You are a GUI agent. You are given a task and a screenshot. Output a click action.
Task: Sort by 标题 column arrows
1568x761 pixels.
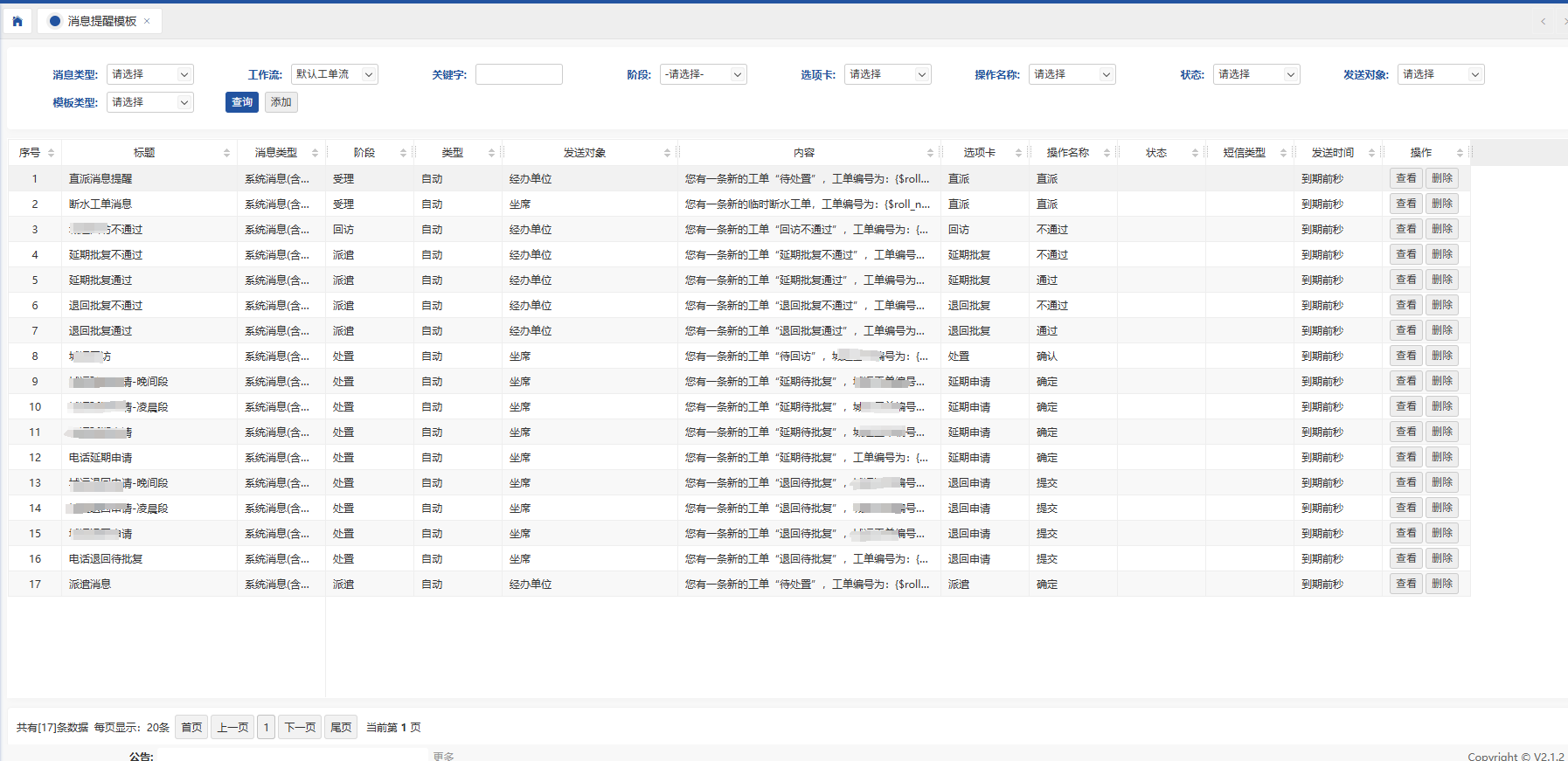click(x=227, y=153)
